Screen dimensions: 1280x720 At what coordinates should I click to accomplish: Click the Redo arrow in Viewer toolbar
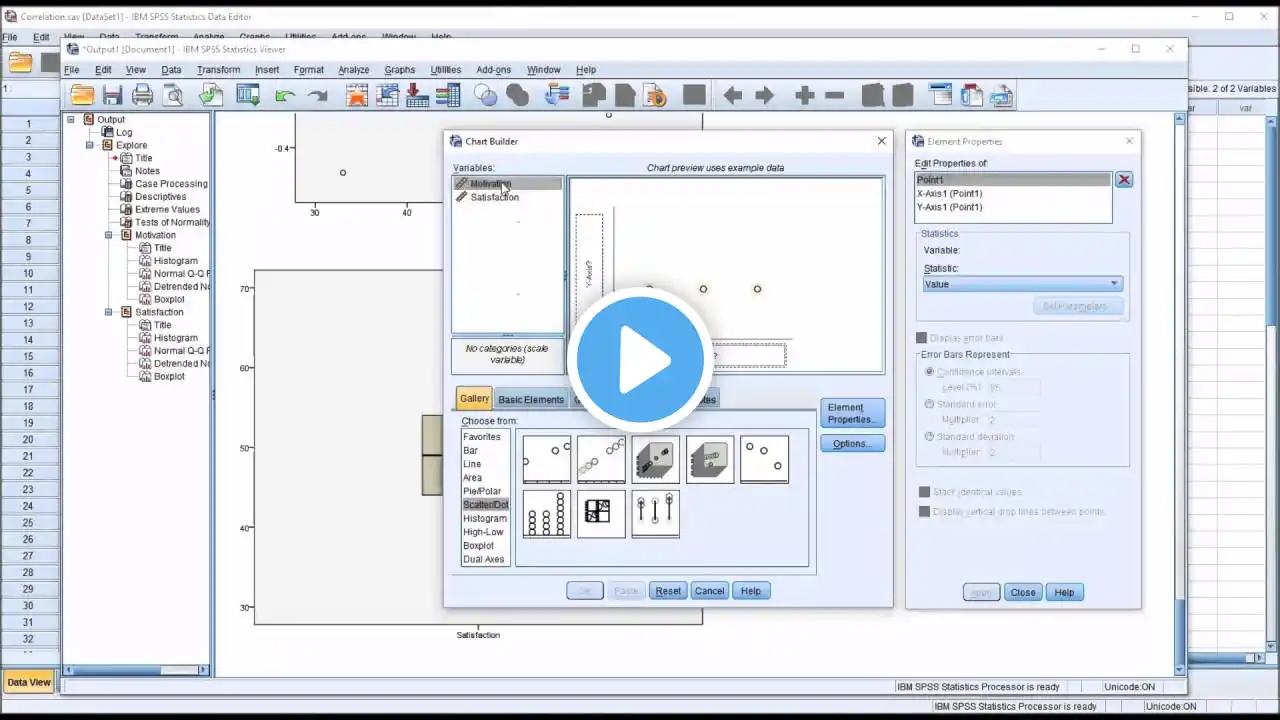pyautogui.click(x=318, y=96)
